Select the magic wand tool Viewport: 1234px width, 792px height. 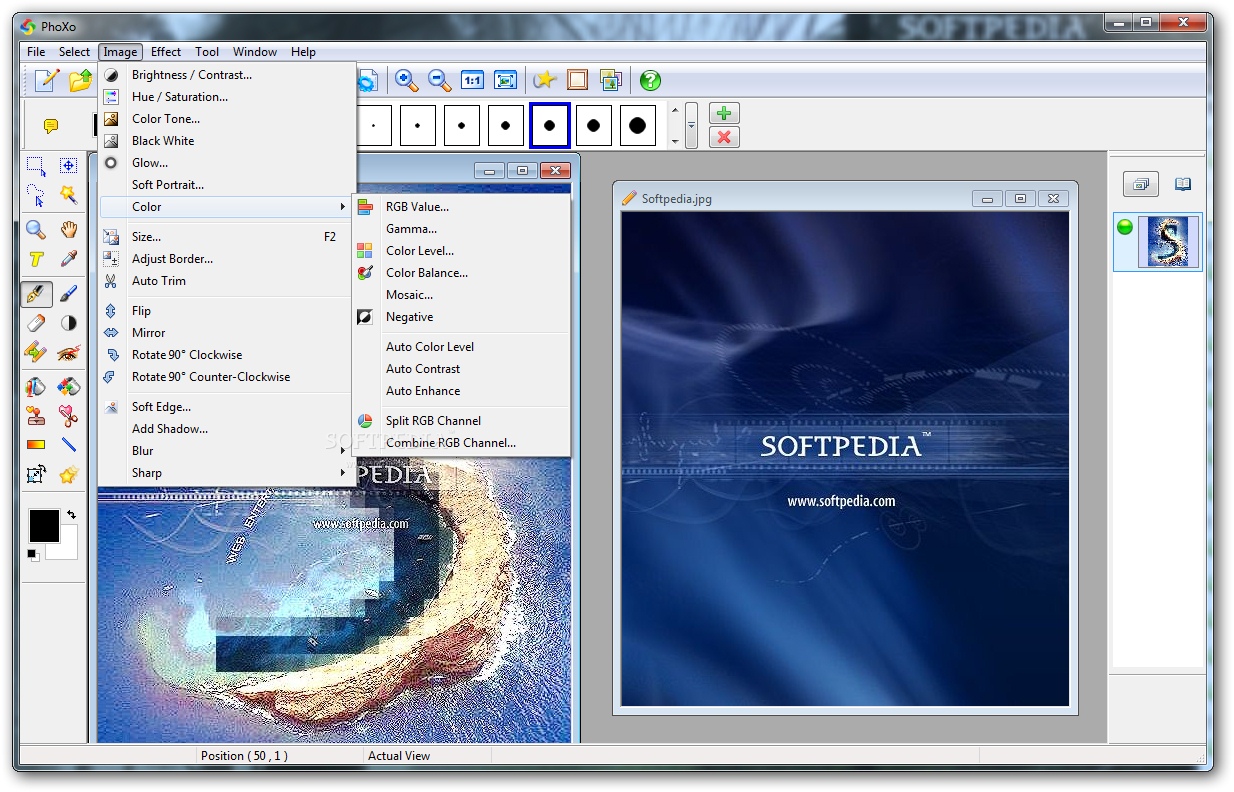click(68, 195)
